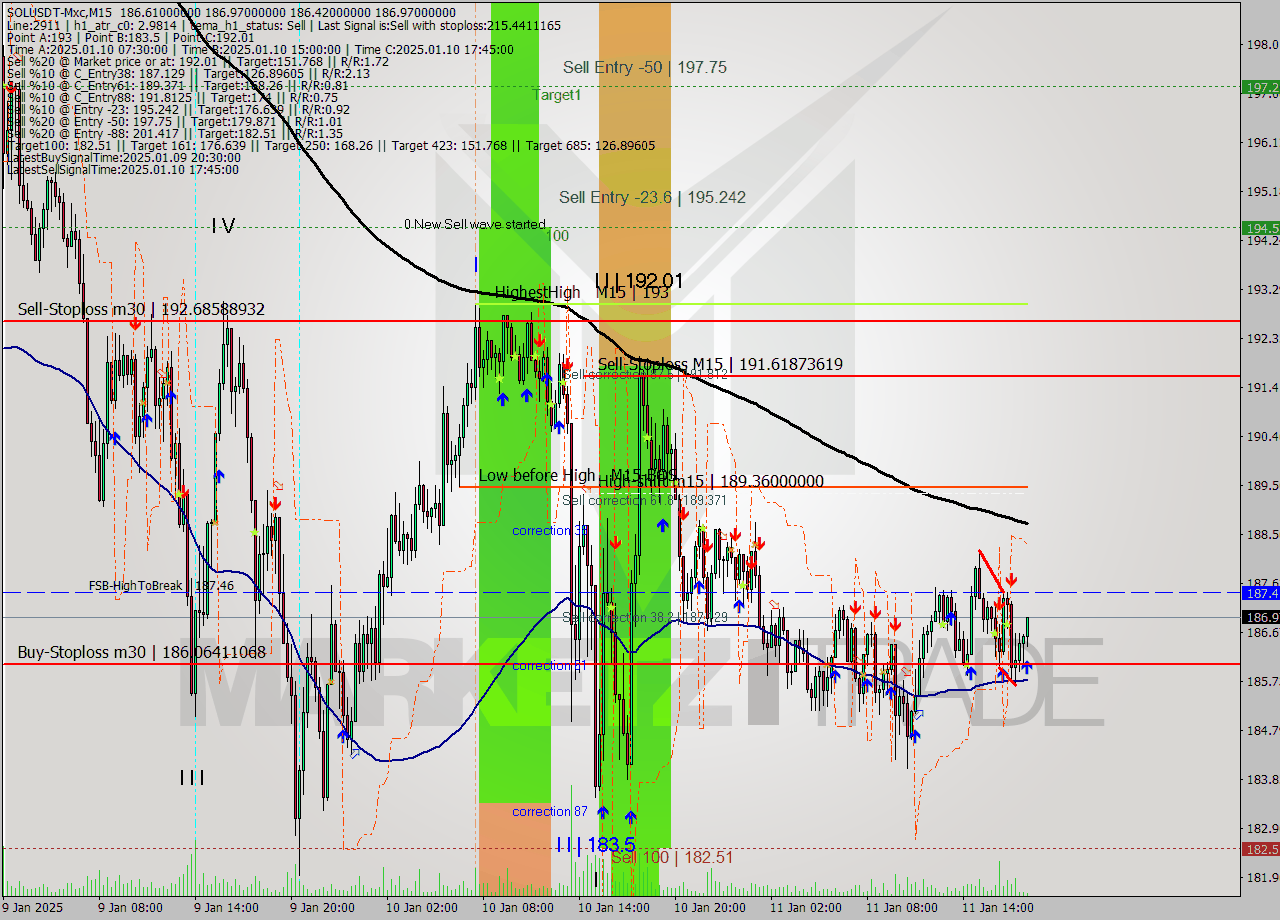1280x920 pixels.
Task: Click the LatestSellSignalTime line
Action: [x=122, y=169]
